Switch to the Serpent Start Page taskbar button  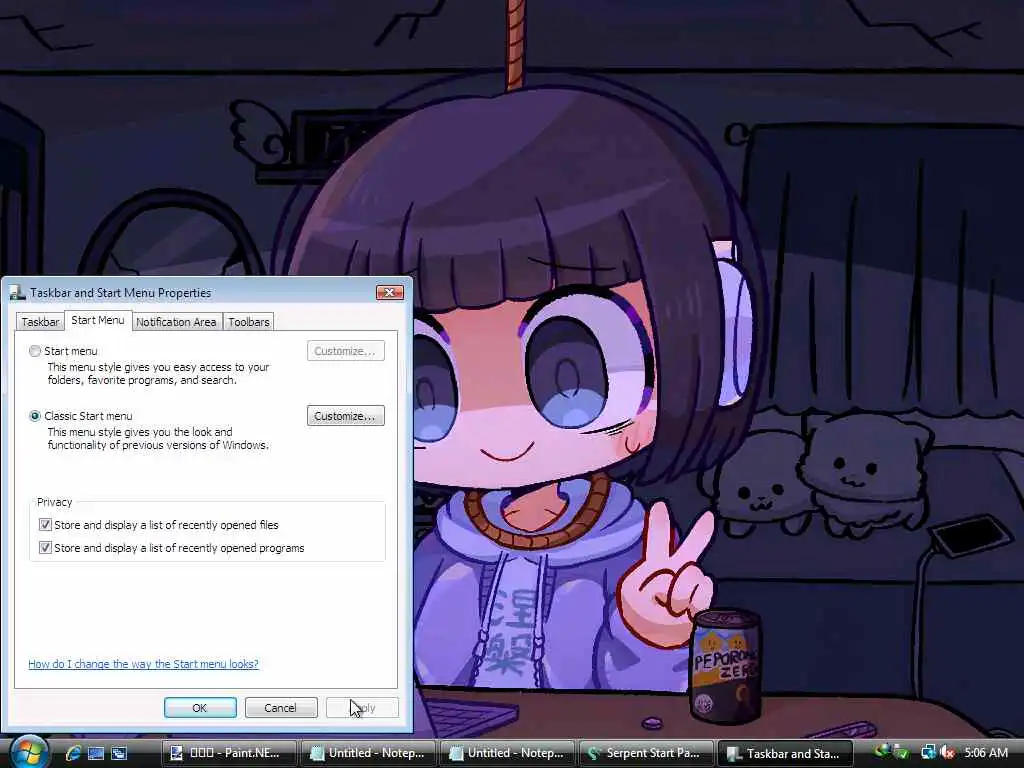point(647,753)
